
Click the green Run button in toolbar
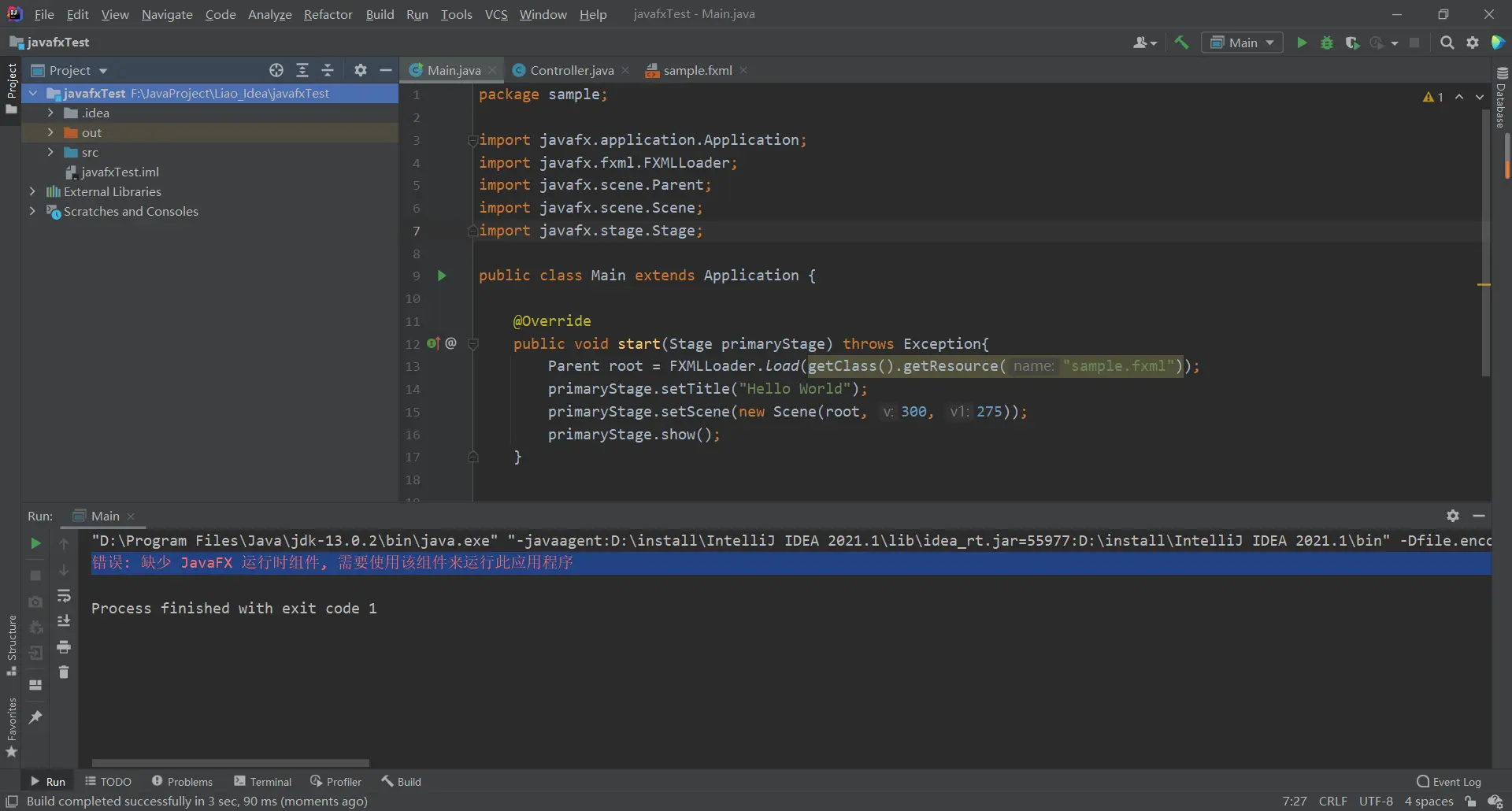coord(1302,43)
